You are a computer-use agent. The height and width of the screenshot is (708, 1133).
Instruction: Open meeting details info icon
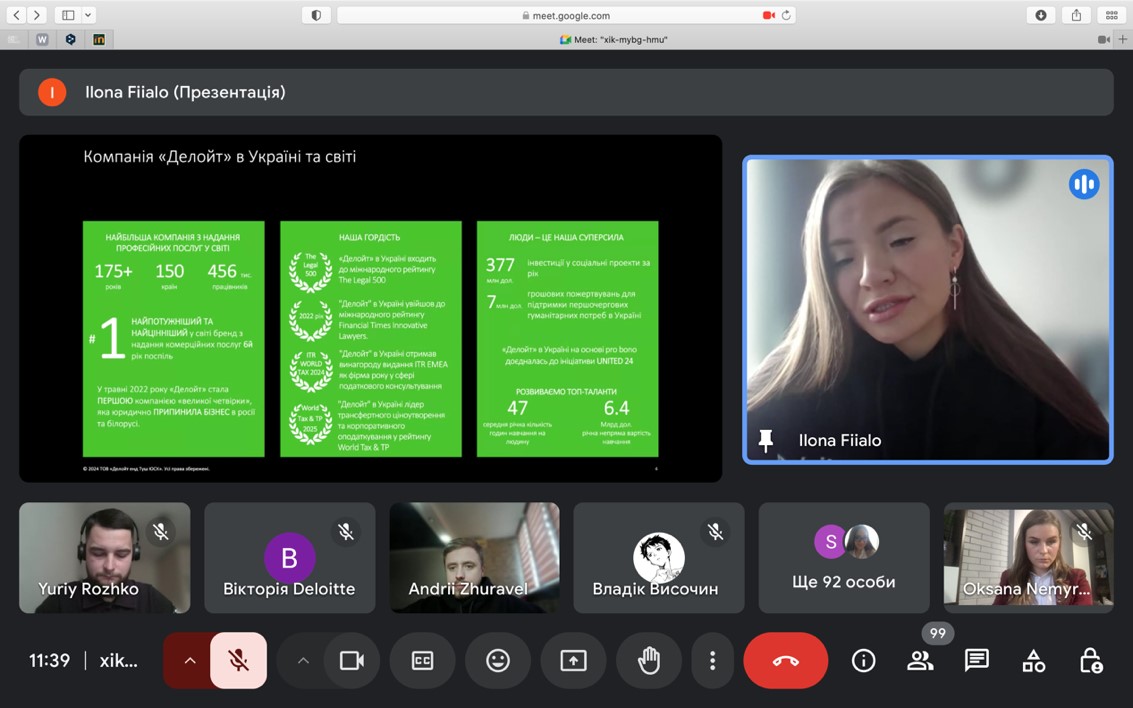point(863,660)
